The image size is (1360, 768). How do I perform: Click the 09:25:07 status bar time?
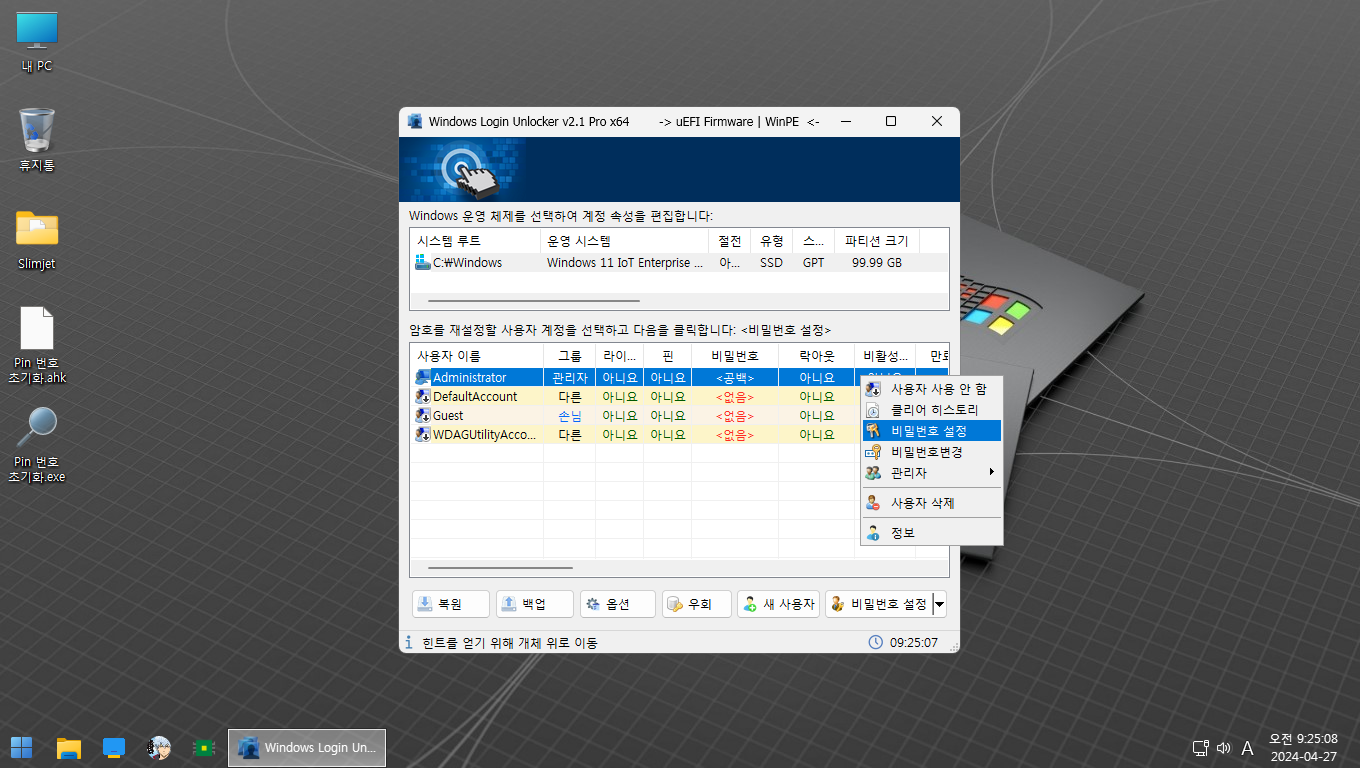pos(914,642)
